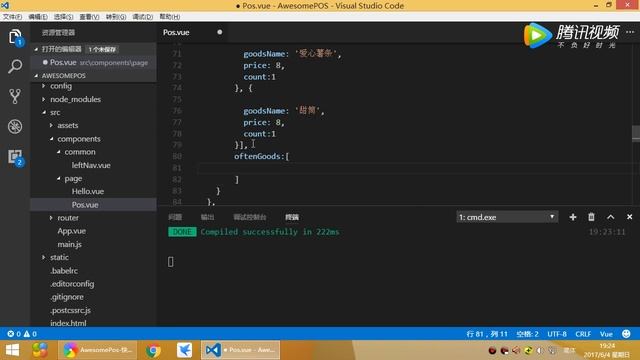
Task: Open Chrome from the taskbar
Action: pyautogui.click(x=153, y=350)
